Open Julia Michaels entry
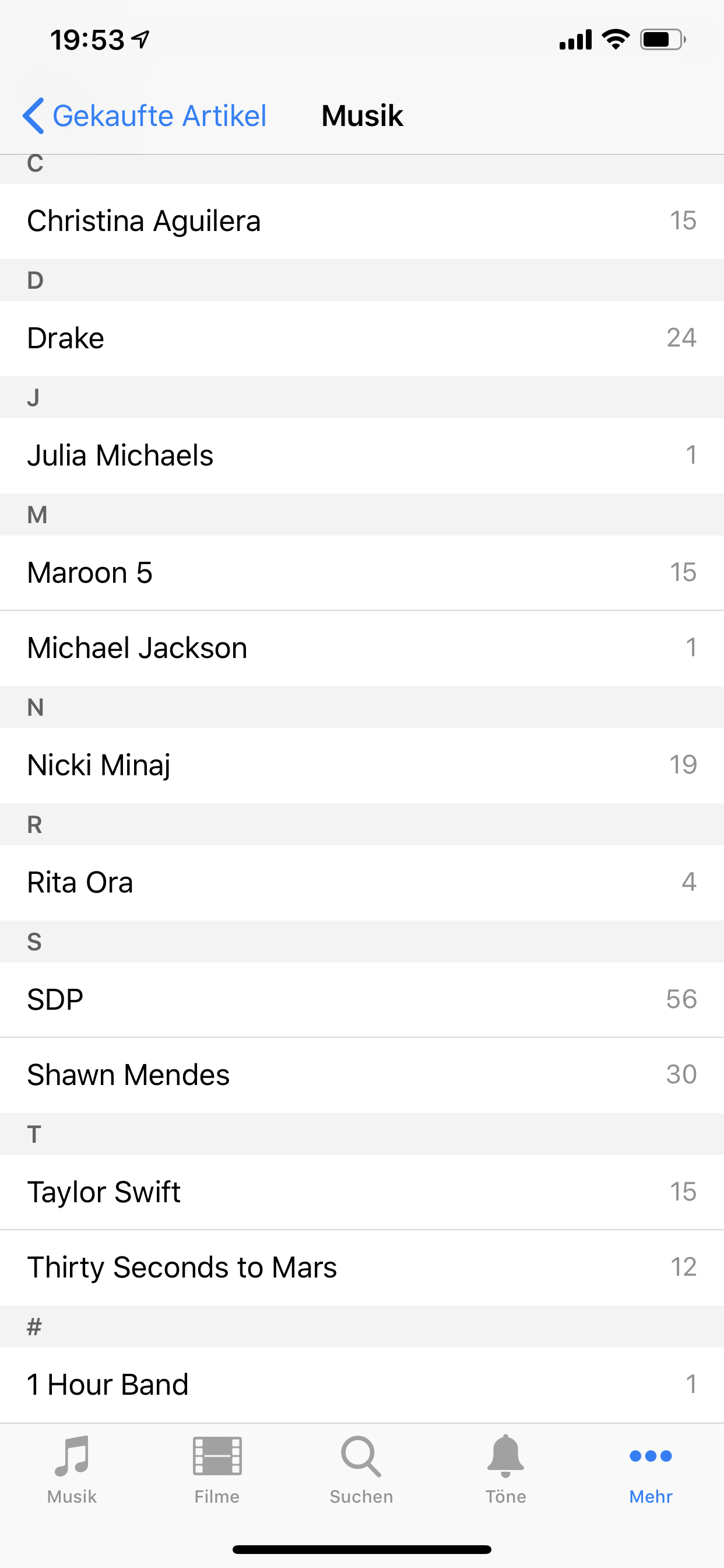 coord(361,456)
